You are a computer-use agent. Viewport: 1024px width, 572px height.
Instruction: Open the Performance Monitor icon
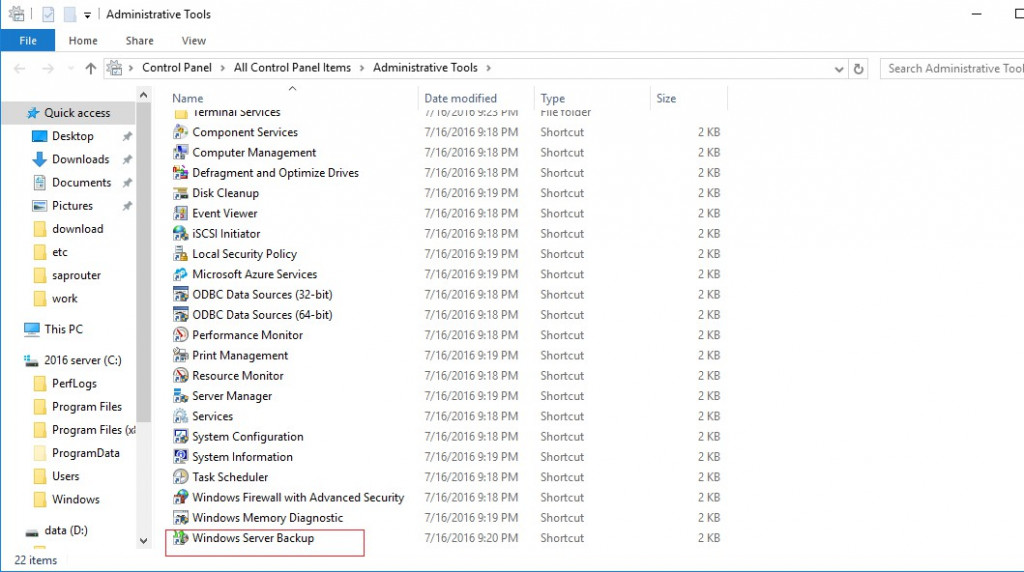click(180, 334)
